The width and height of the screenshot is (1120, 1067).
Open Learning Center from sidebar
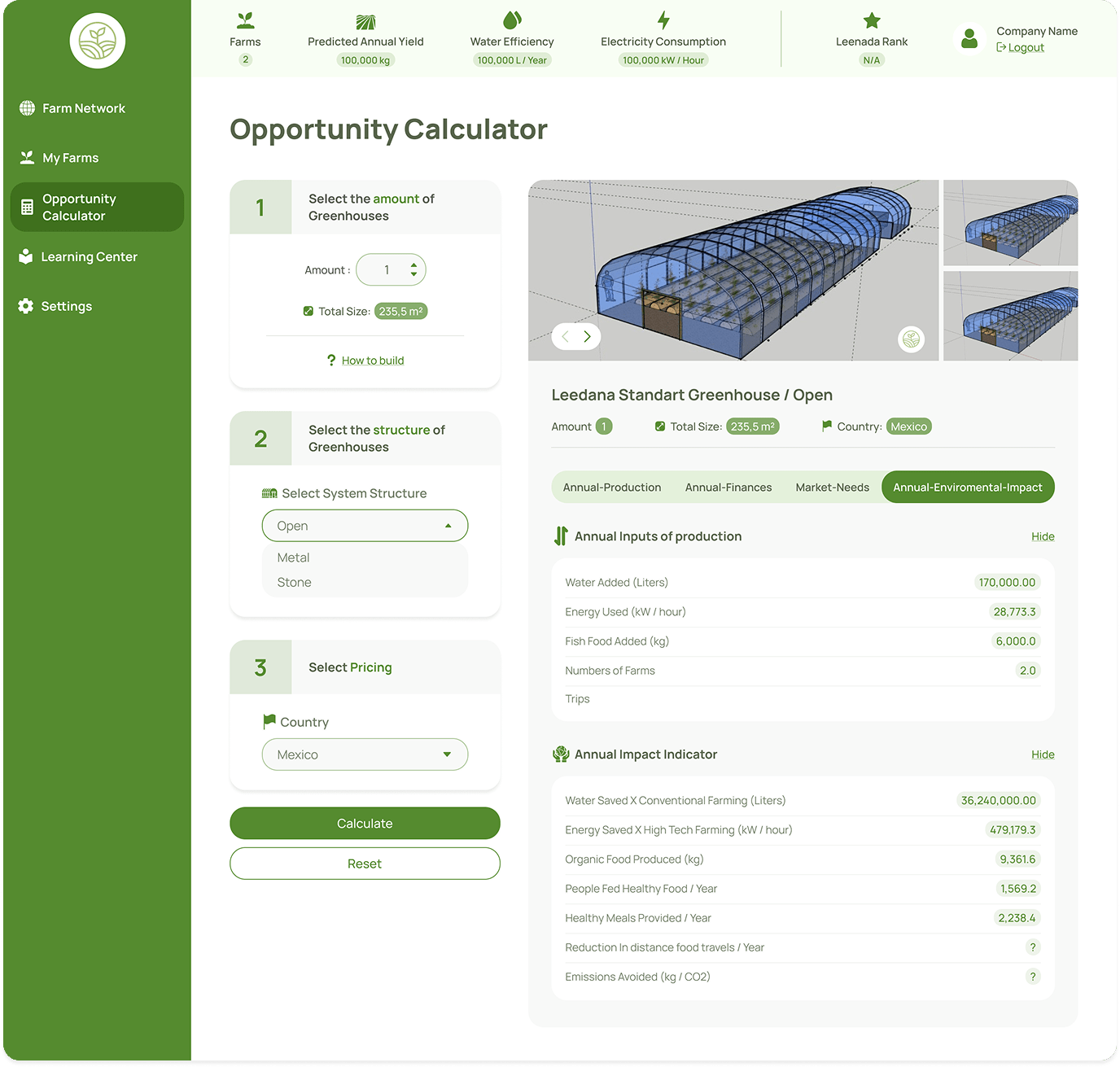(90, 256)
